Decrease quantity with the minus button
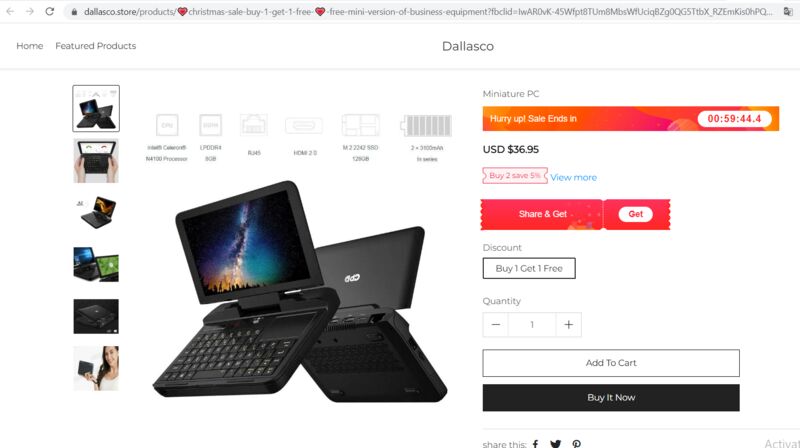 click(495, 325)
